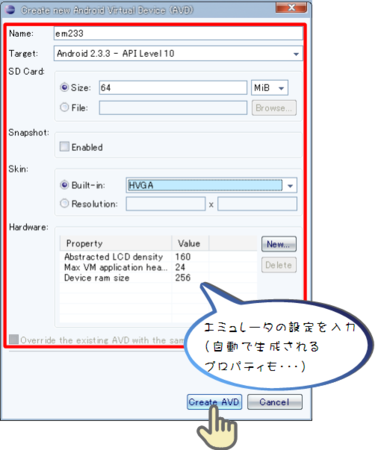Toggle Override the existing AVD checkbox
375x450 pixels.
[14, 339]
